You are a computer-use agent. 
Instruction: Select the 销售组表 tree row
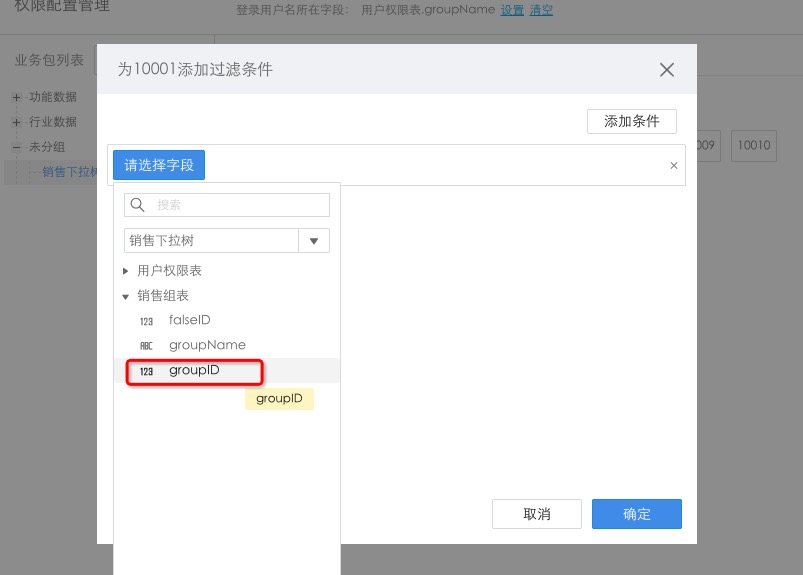[x=227, y=295]
